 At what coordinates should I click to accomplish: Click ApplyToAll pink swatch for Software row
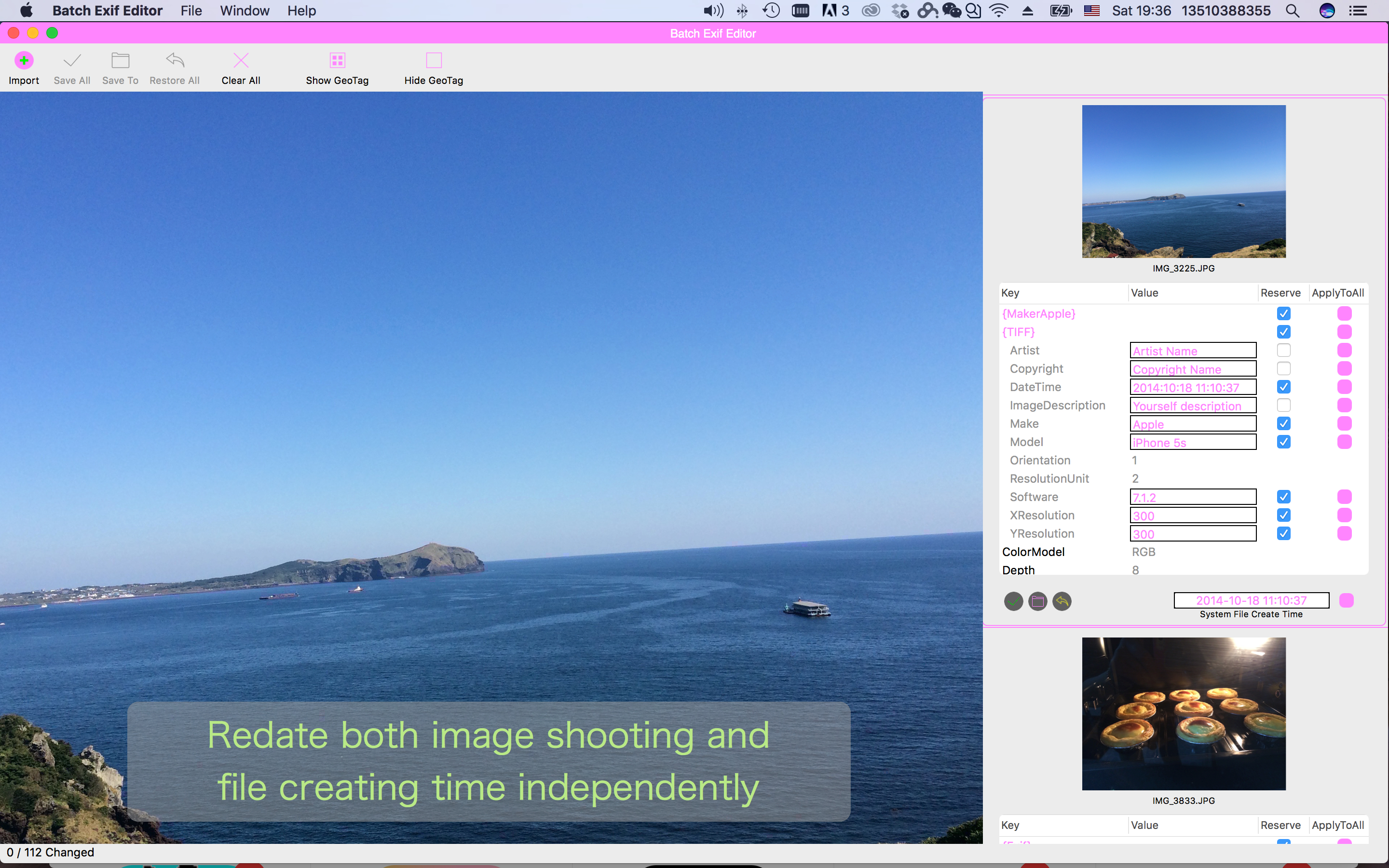pyautogui.click(x=1344, y=497)
